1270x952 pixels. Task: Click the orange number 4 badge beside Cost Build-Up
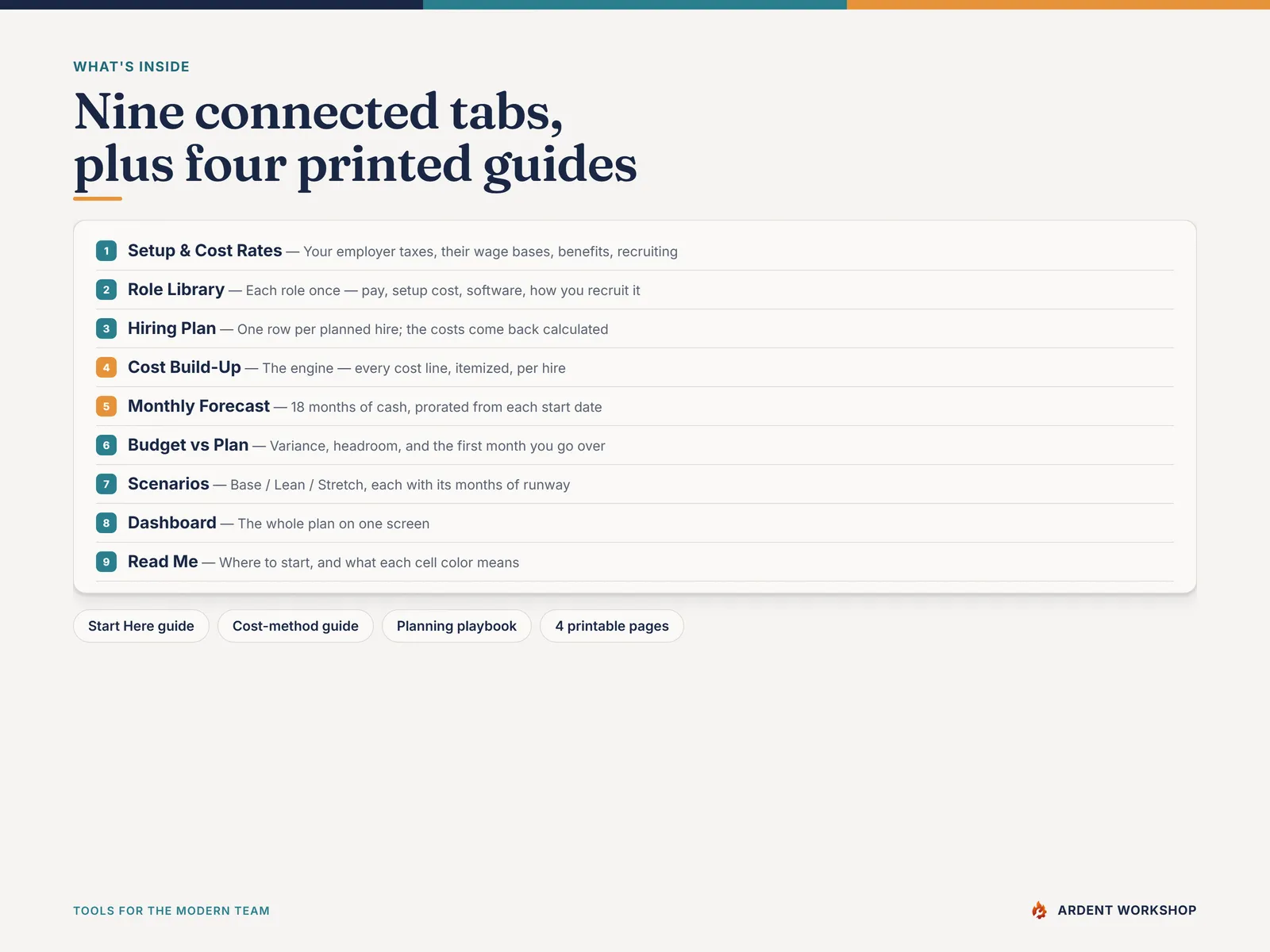pos(106,367)
